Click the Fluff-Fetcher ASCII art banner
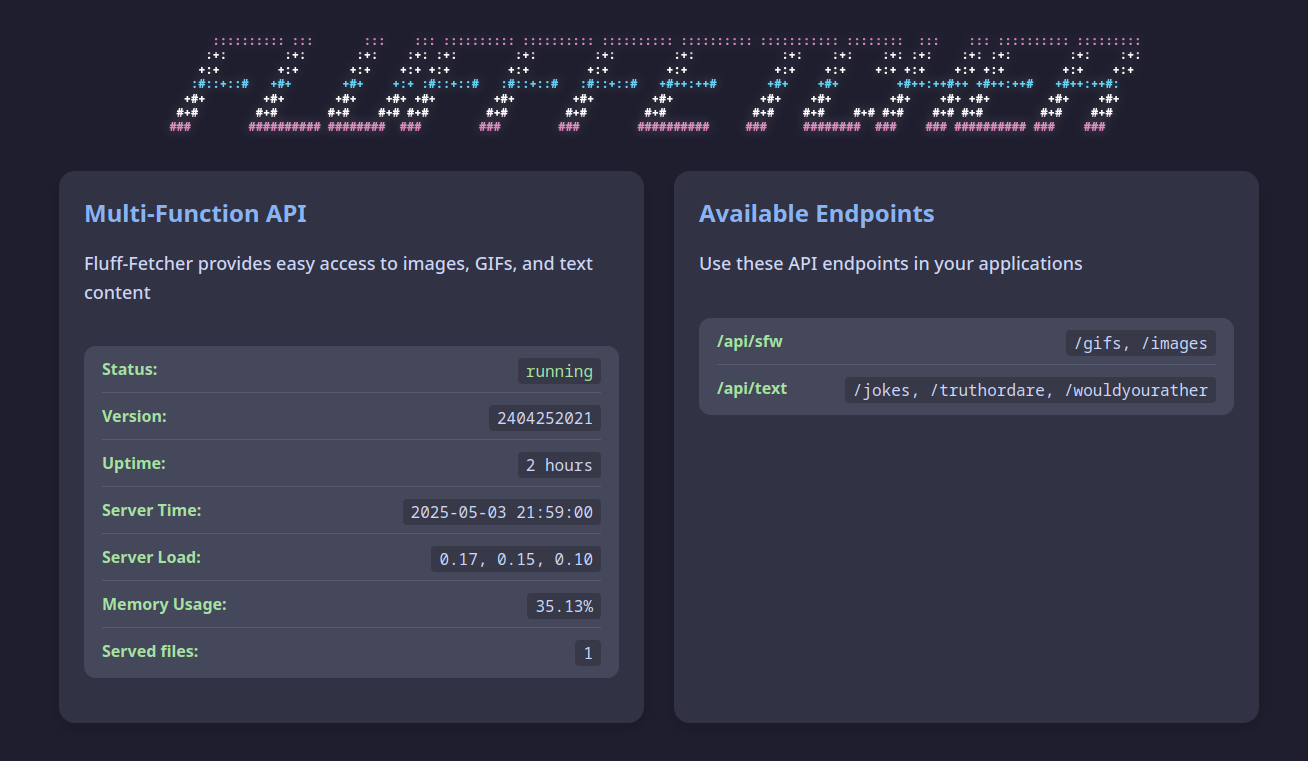This screenshot has height=761, width=1308. (654, 84)
